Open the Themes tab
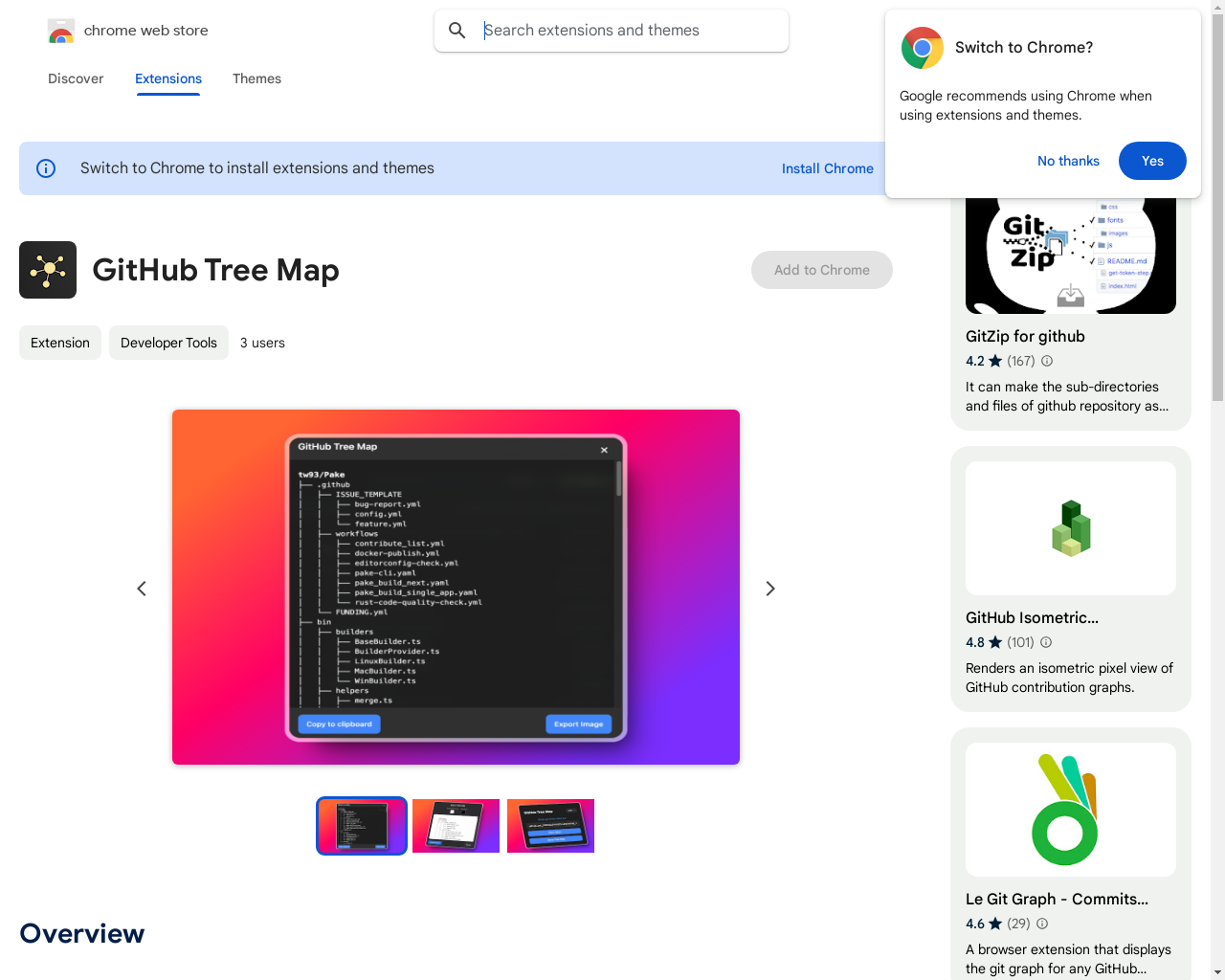 (x=256, y=78)
